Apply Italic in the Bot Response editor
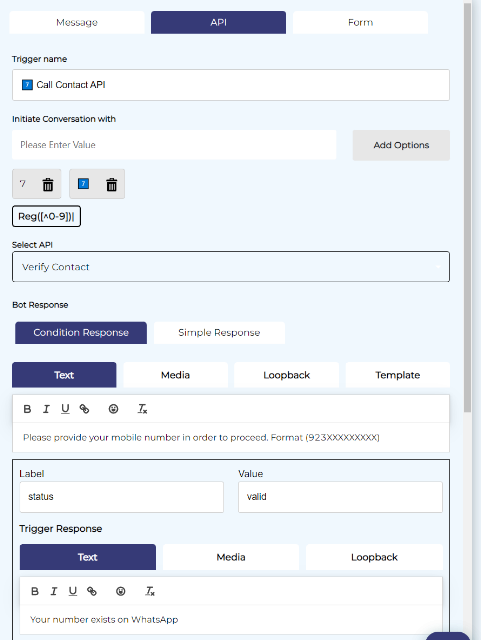This screenshot has width=481, height=640. pyautogui.click(x=46, y=409)
